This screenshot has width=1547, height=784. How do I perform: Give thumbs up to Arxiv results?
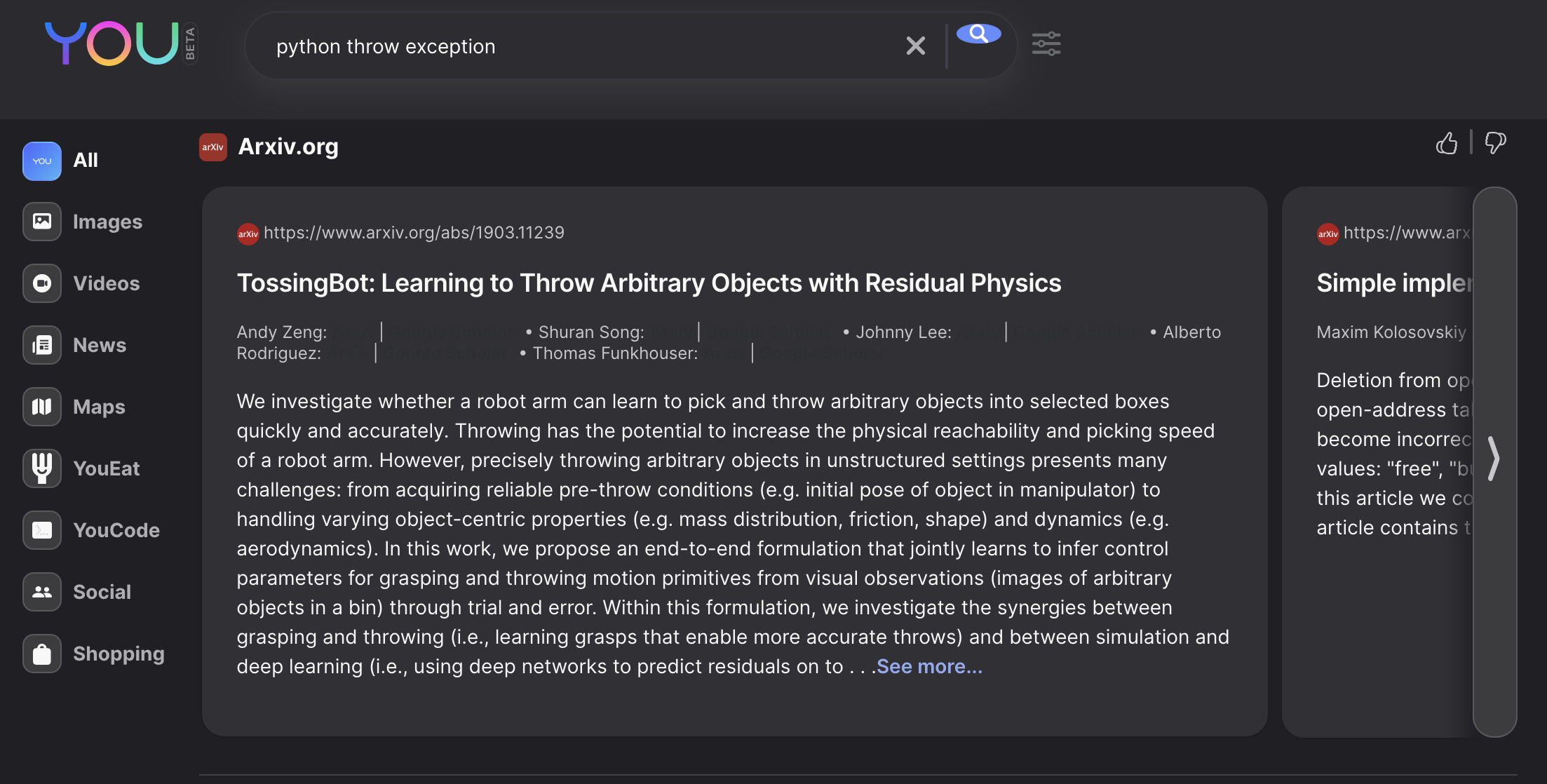[1446, 144]
